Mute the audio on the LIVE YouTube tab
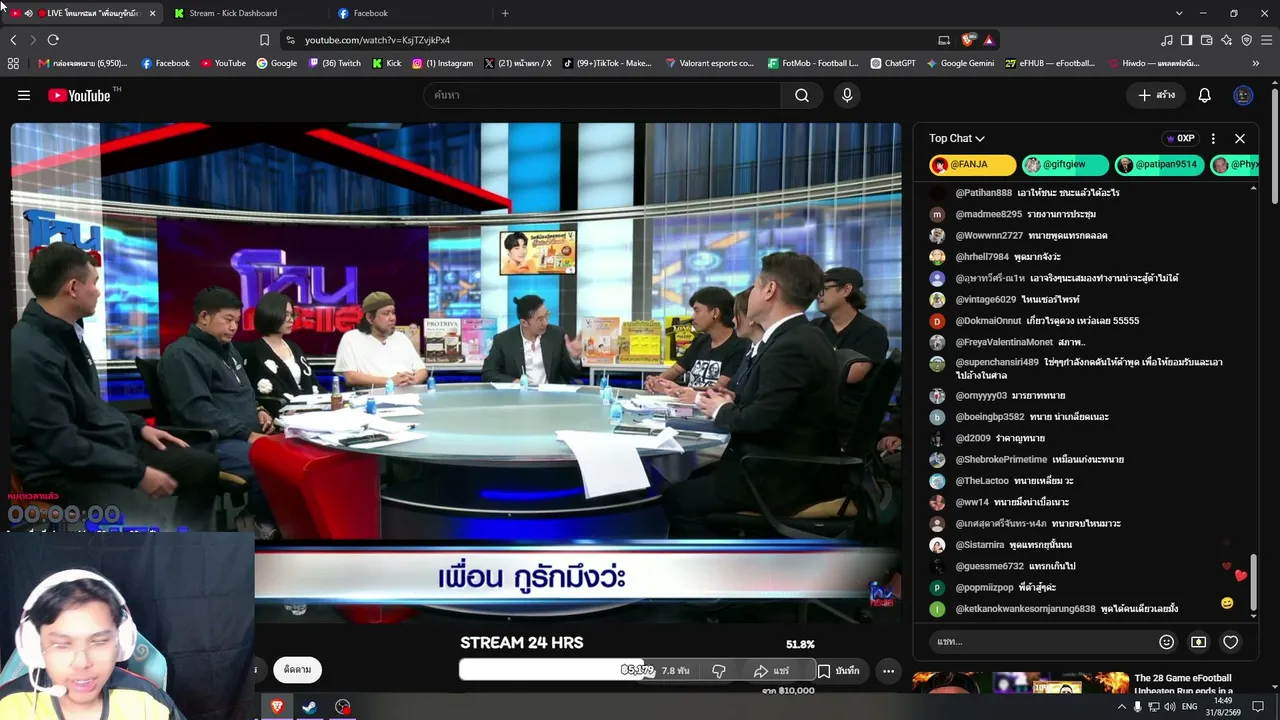Image resolution: width=1280 pixels, height=720 pixels. [28, 13]
